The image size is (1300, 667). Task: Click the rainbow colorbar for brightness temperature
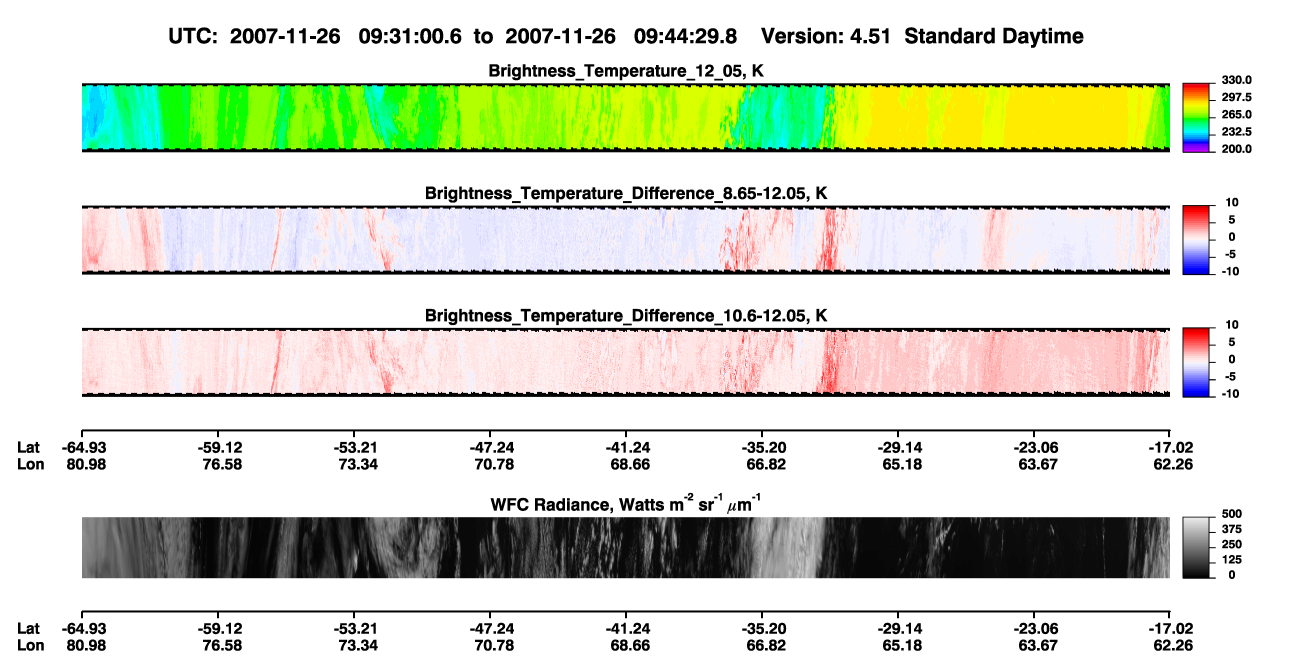point(1196,118)
